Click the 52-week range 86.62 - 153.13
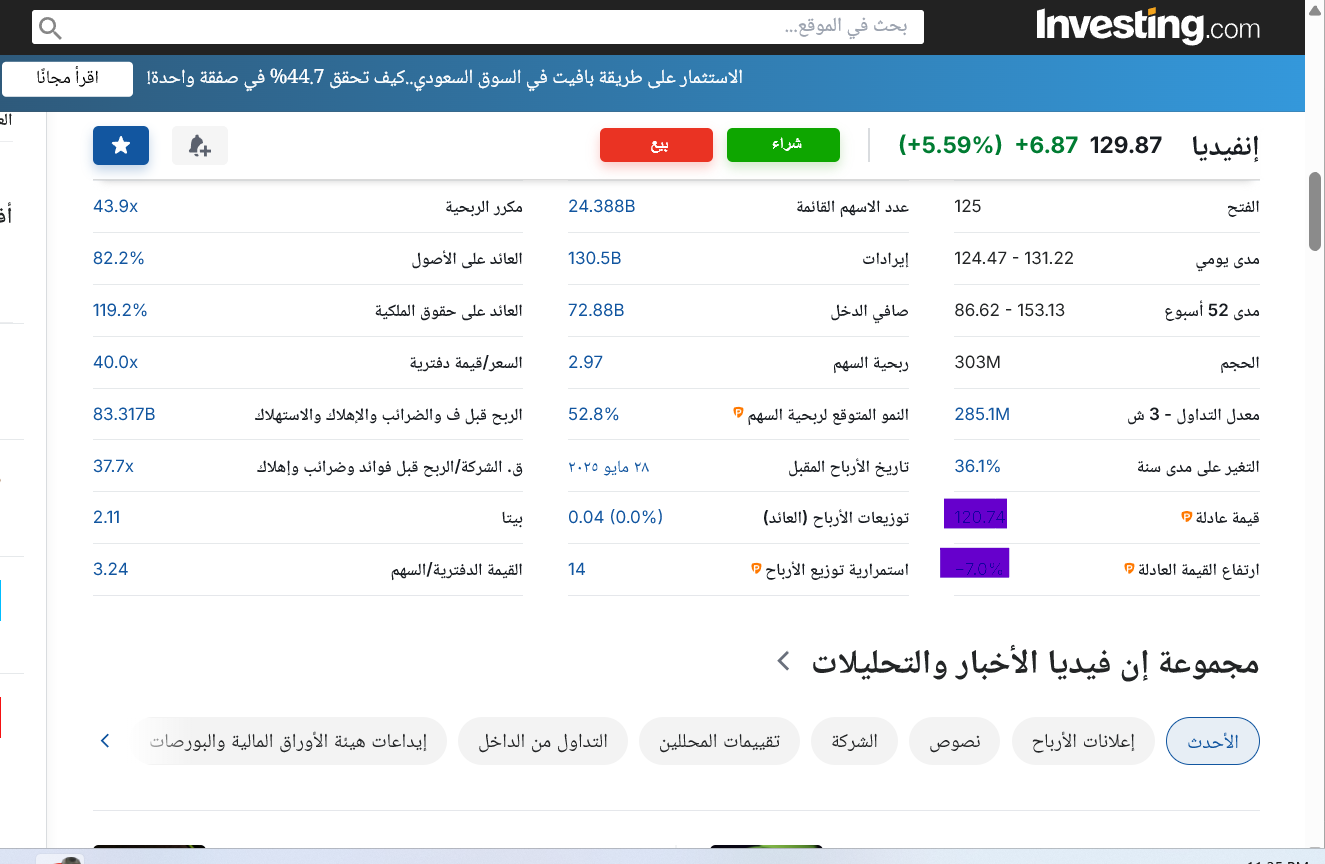The width and height of the screenshot is (1325, 864). (x=1010, y=310)
